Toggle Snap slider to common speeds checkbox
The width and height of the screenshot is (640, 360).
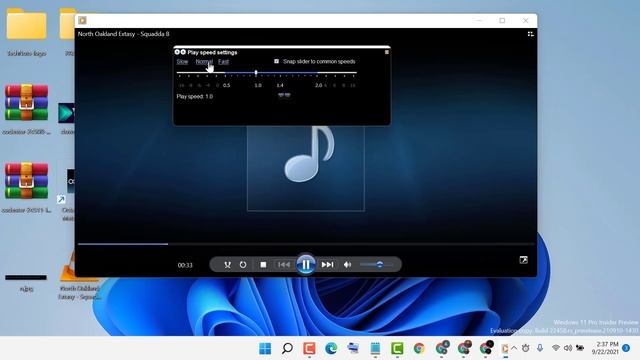(276, 61)
